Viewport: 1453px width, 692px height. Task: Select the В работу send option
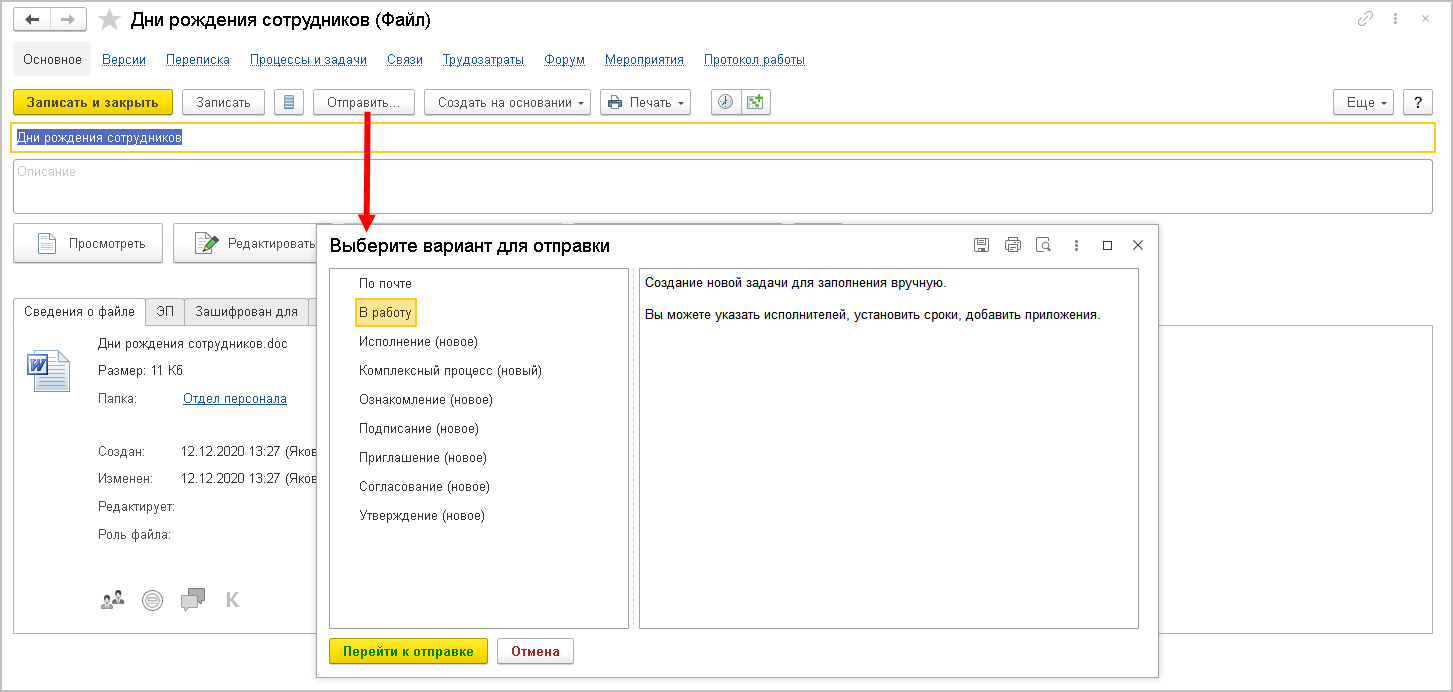pyautogui.click(x=385, y=313)
